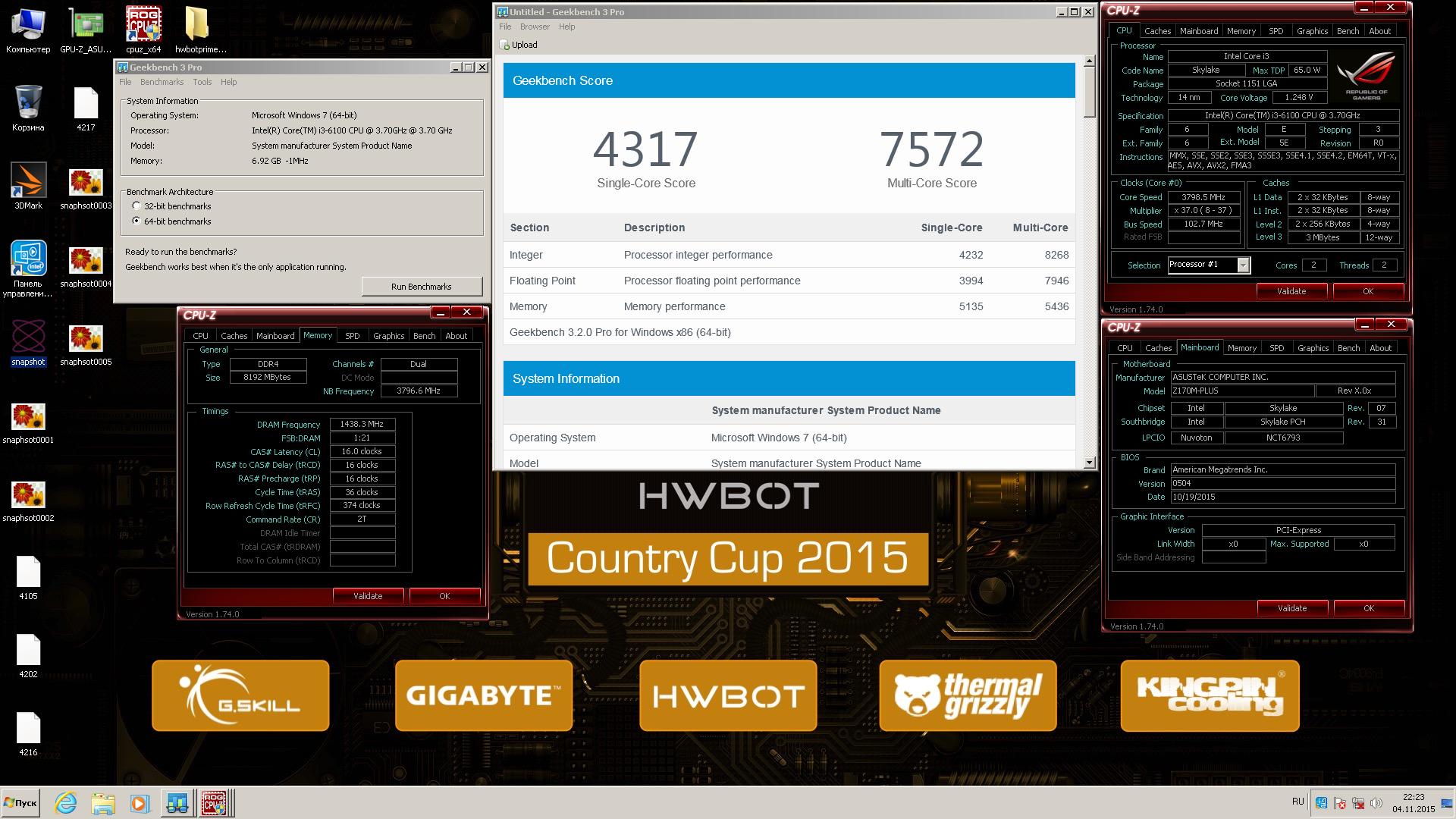
Task: Click the Intel graphics tray icon
Action: (x=1321, y=803)
